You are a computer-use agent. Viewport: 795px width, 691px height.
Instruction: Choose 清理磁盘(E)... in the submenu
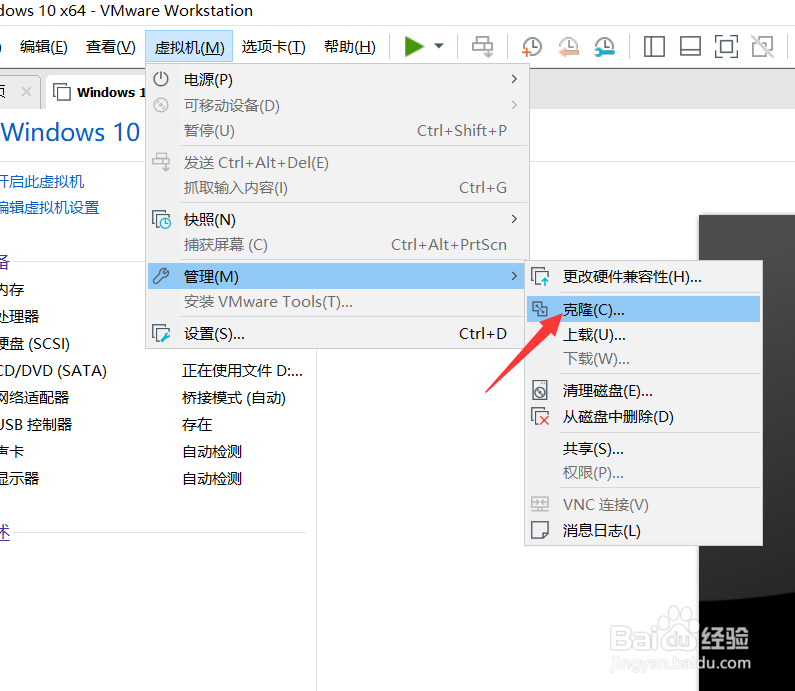click(x=643, y=391)
